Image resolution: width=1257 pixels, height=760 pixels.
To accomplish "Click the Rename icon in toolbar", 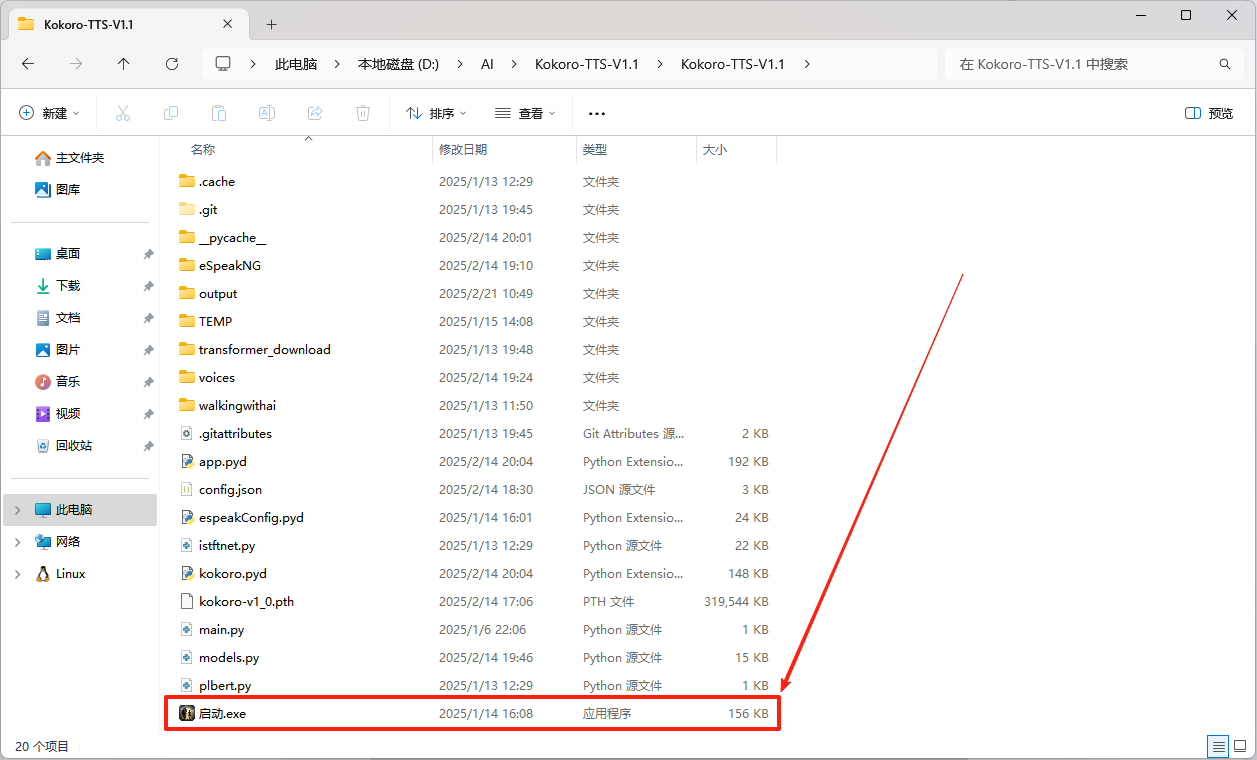I will pos(267,113).
